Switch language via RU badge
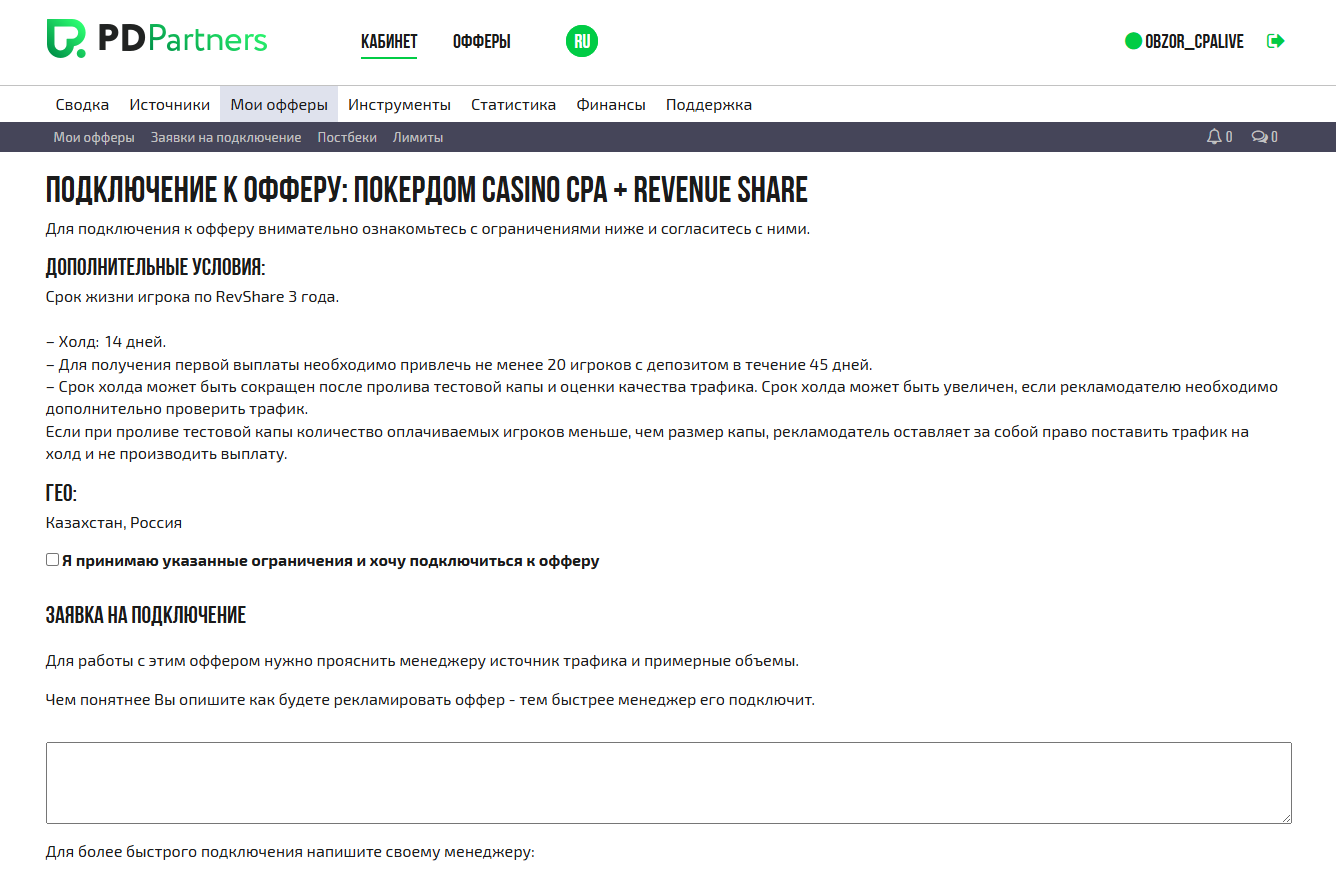The width and height of the screenshot is (1336, 875). click(582, 41)
